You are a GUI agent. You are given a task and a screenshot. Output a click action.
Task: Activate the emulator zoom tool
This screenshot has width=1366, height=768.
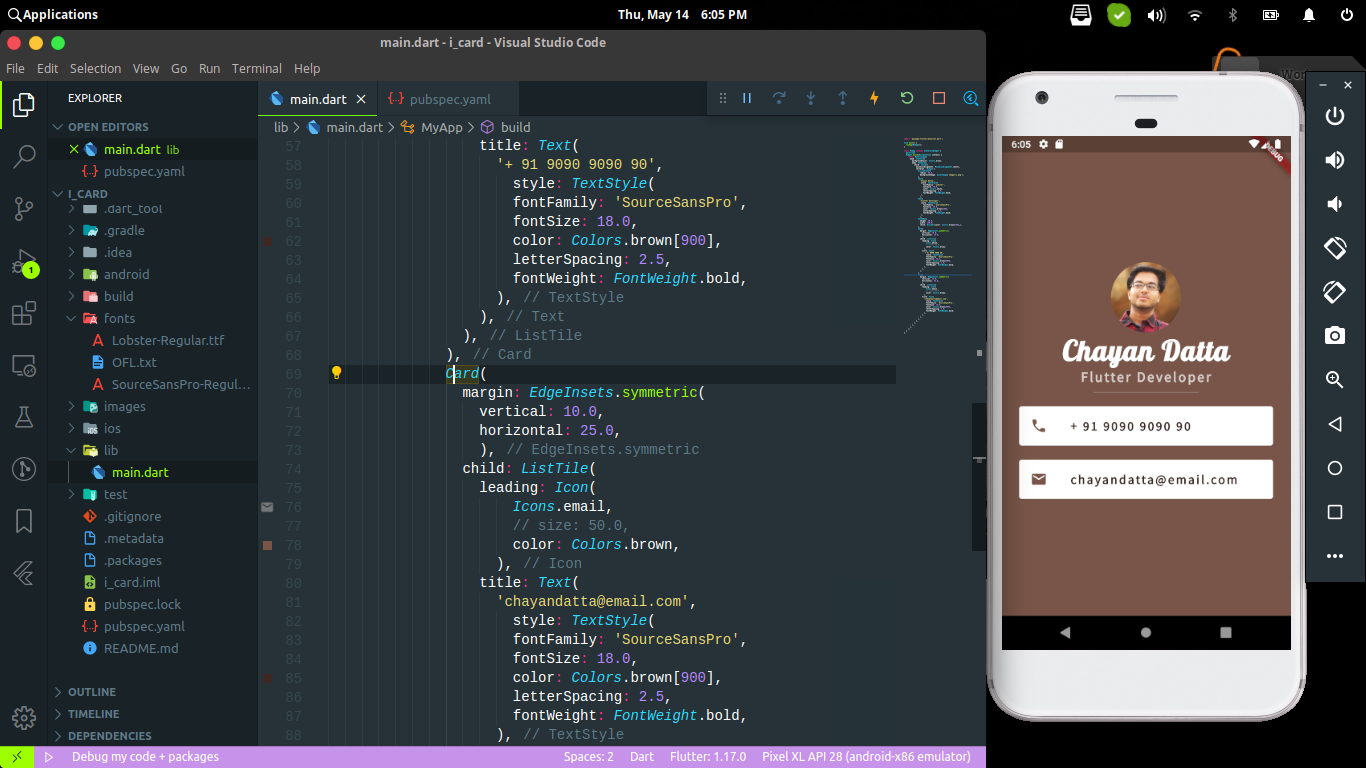pos(1335,380)
